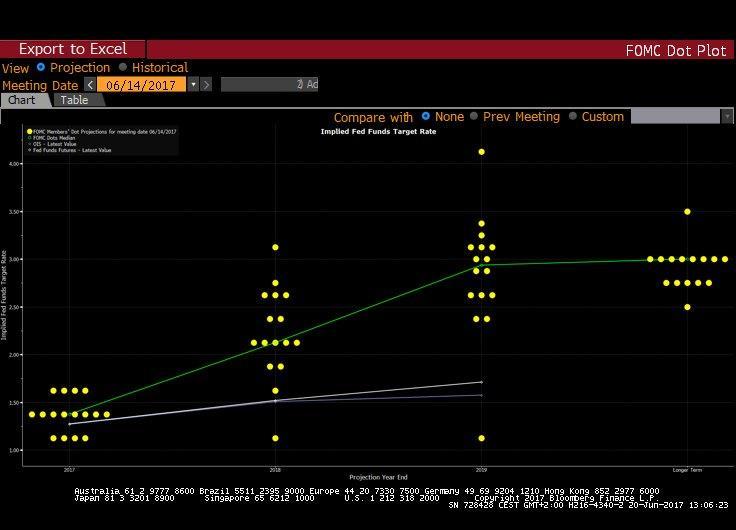Viewport: 736px width, 530px height.
Task: Select Compare with Custom option
Action: pyautogui.click(x=573, y=116)
